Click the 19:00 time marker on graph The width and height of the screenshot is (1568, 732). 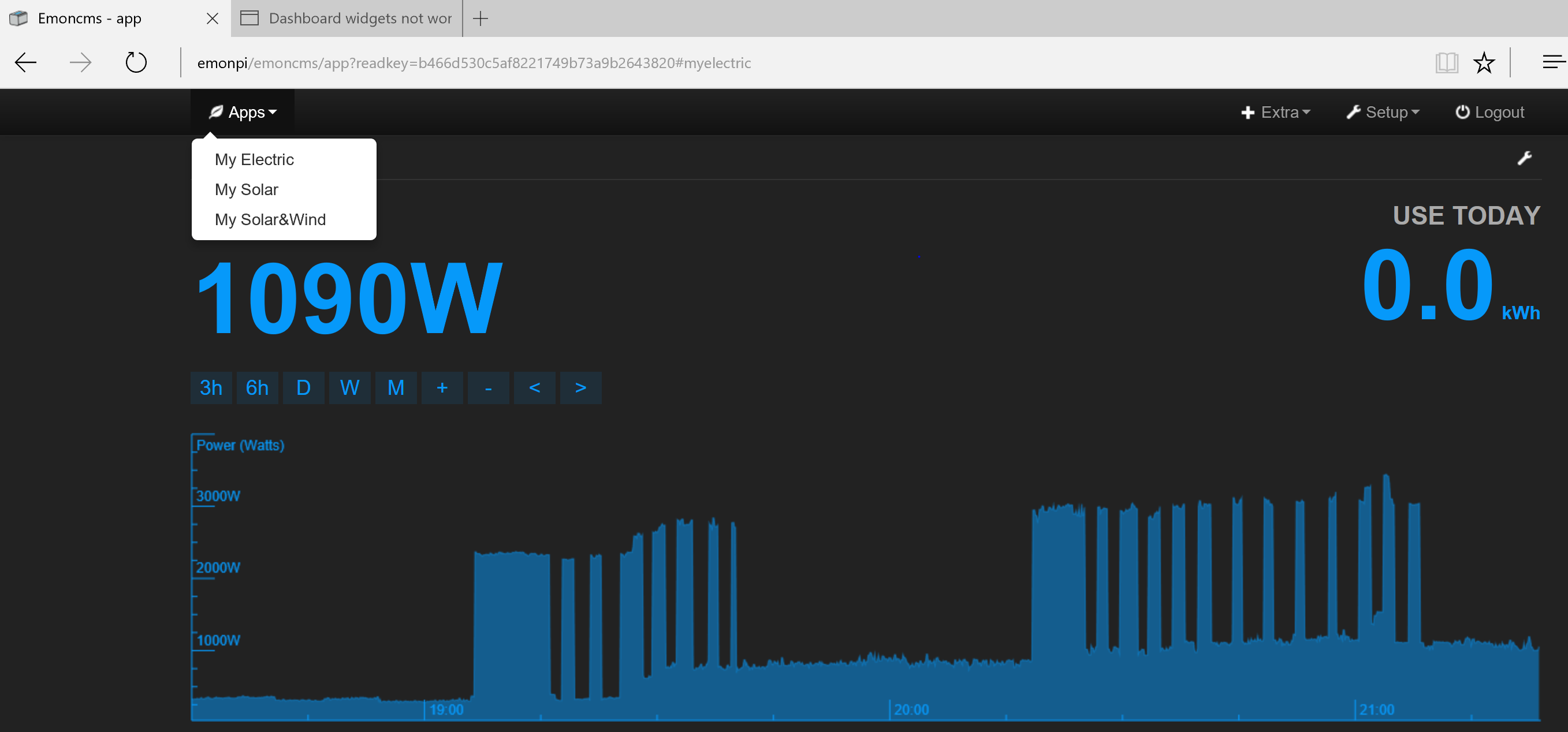(x=446, y=709)
